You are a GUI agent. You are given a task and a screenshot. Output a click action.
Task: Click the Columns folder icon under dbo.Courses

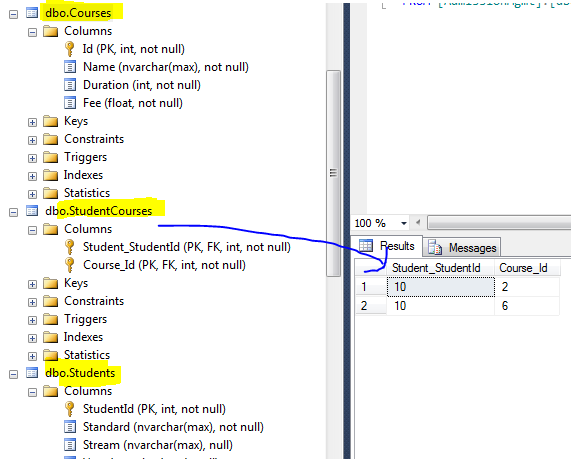(x=51, y=31)
